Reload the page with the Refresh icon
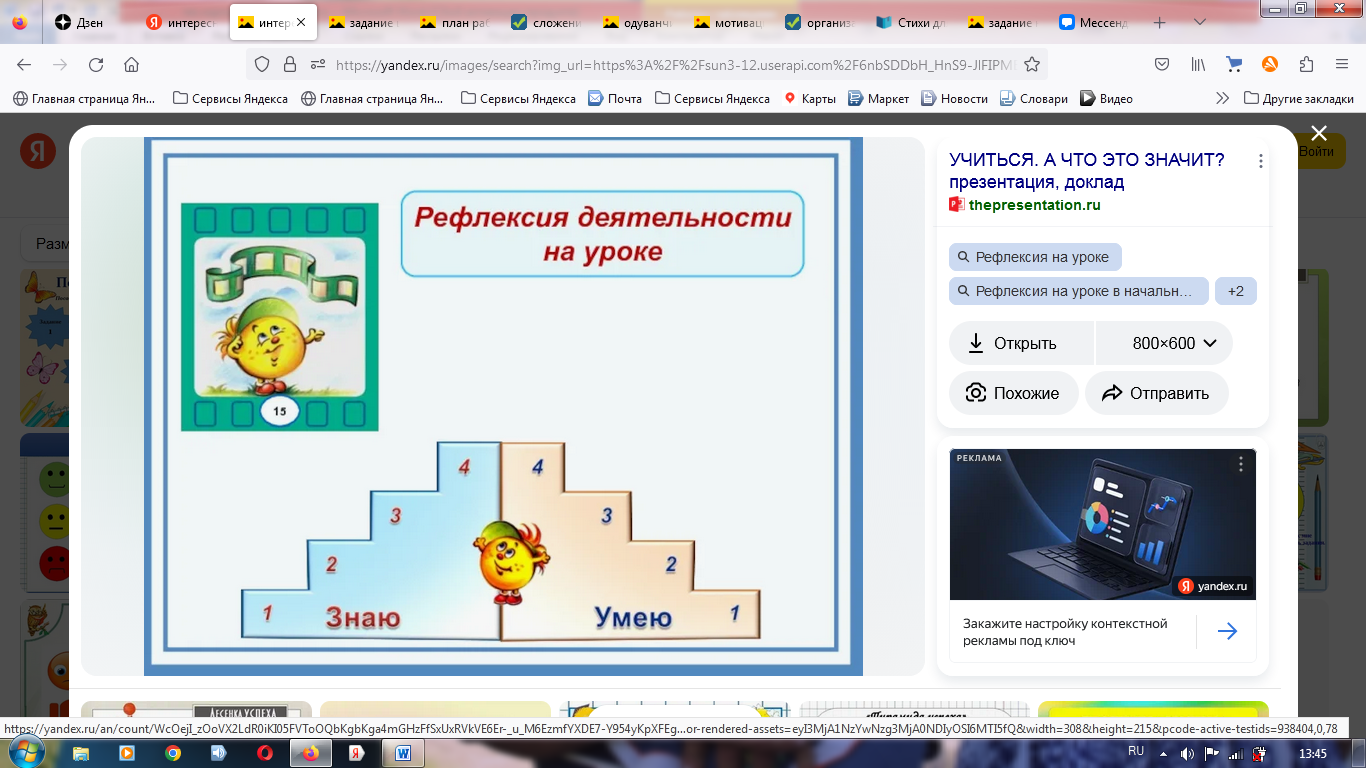1366x768 pixels. tap(96, 64)
